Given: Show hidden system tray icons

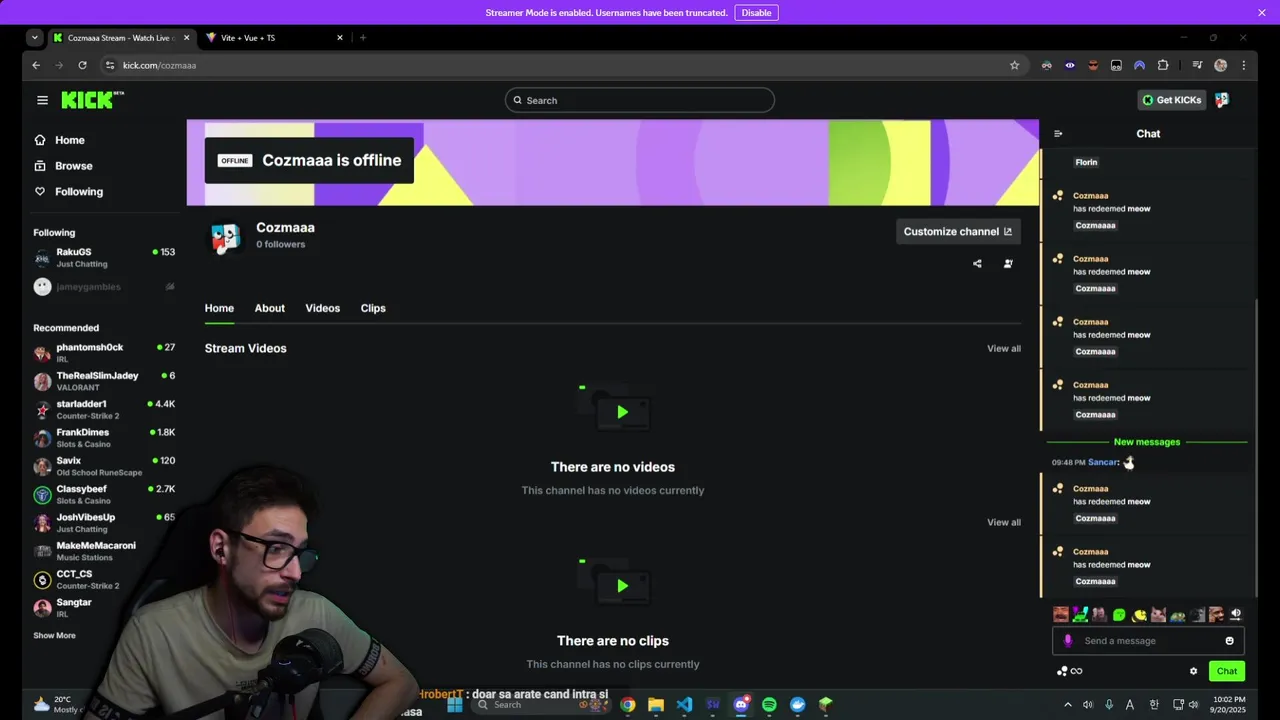Looking at the screenshot, I should click(x=1067, y=705).
